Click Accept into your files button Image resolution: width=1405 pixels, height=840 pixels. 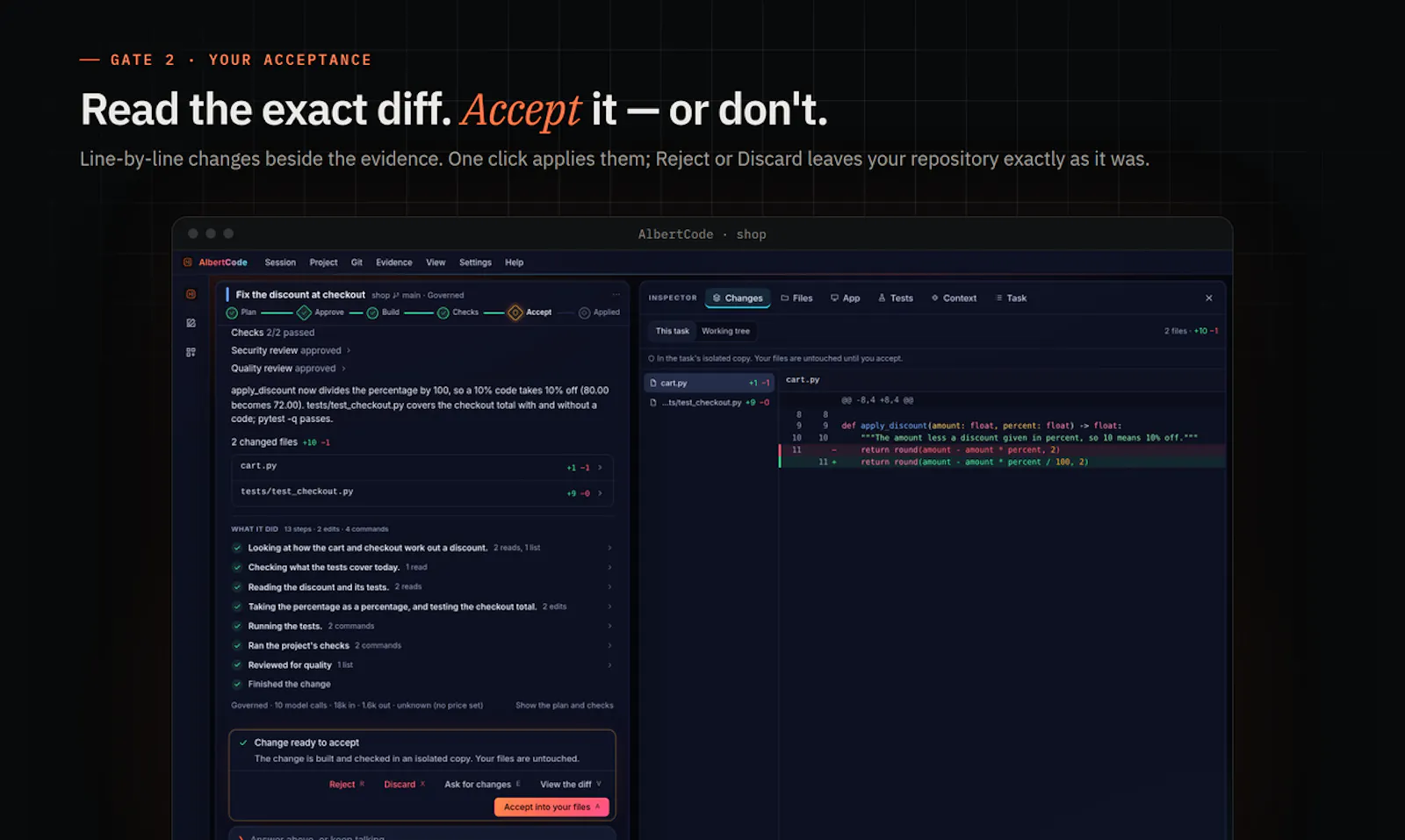click(551, 808)
